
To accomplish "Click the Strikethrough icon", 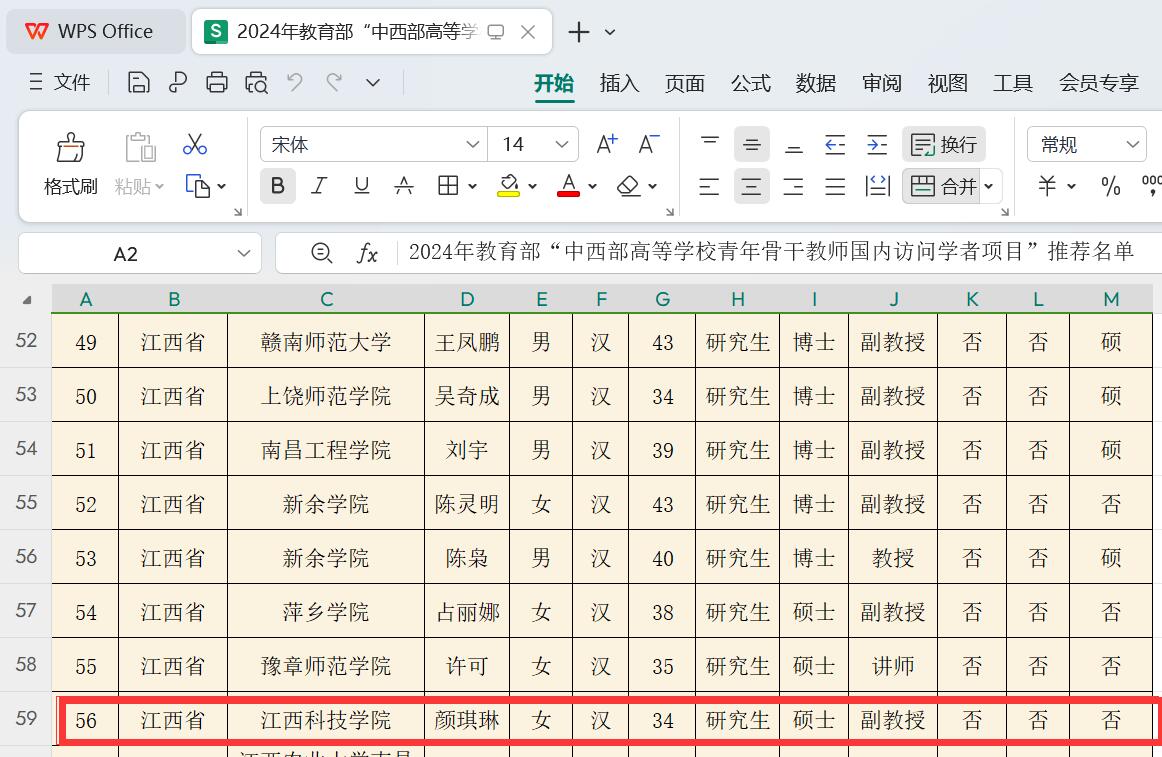I will point(404,186).
